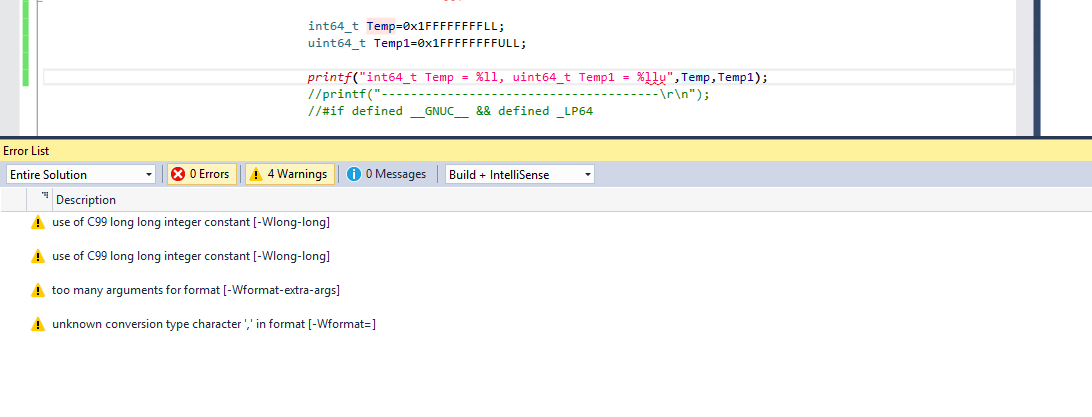1092x417 pixels.
Task: Toggle the 4 Warnings filter
Action: tap(288, 174)
